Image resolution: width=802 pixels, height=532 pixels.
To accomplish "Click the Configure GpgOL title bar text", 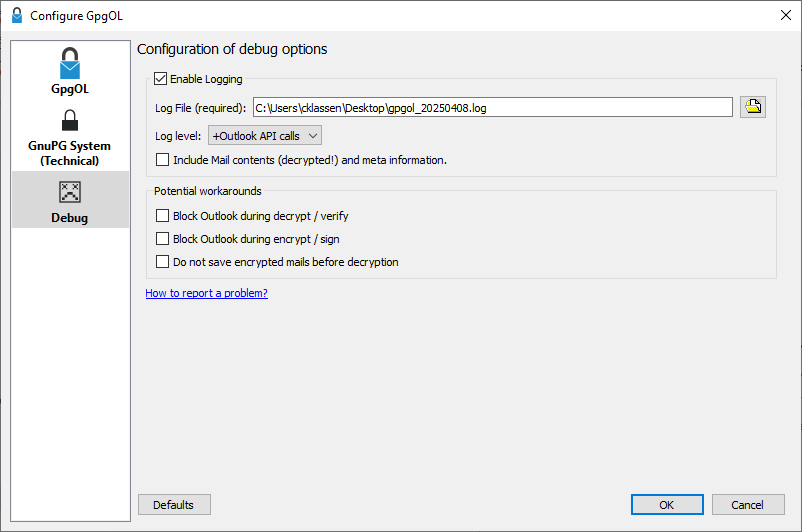I will pos(76,16).
